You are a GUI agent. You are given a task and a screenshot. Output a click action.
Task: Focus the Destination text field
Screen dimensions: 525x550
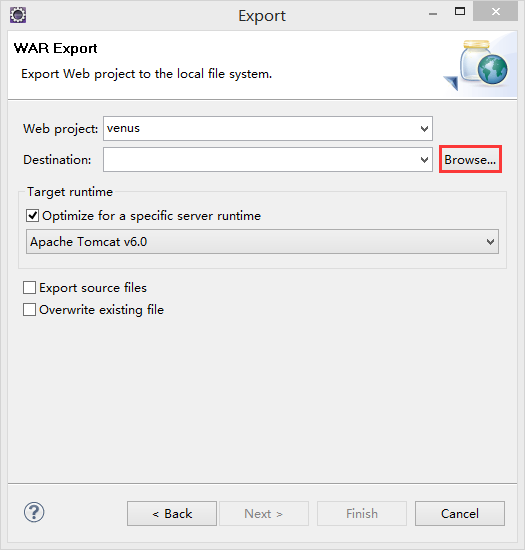tap(260, 160)
